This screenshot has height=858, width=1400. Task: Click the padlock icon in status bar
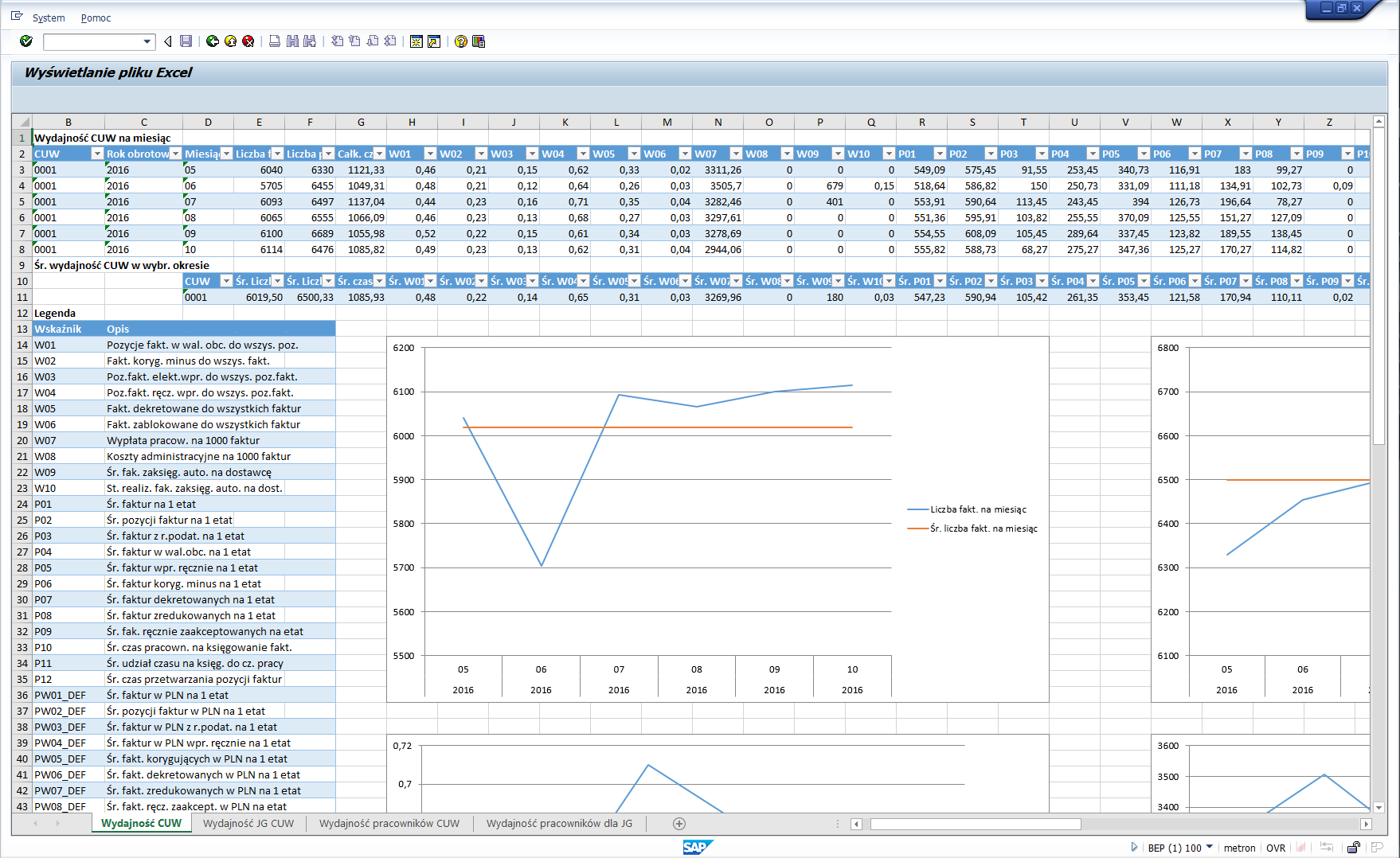1353,848
